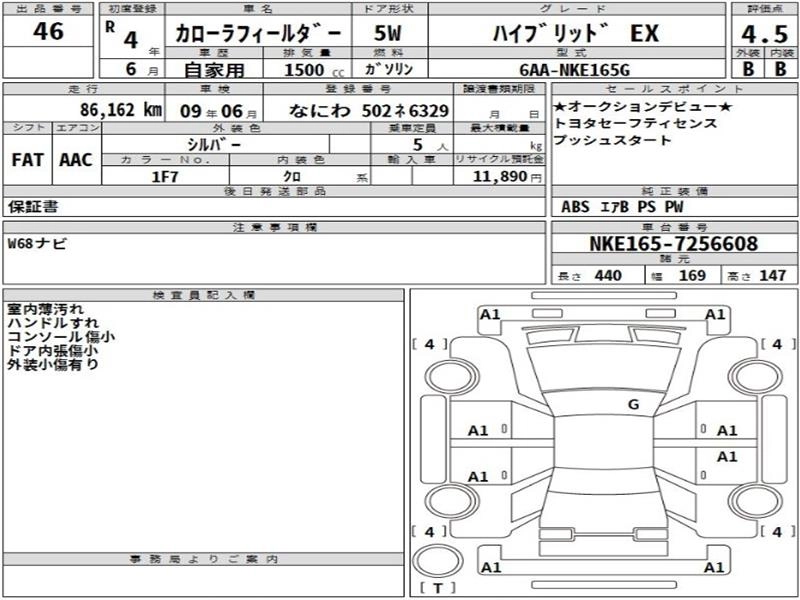Select 評価点 header
This screenshot has width=800, height=600.
tap(764, 9)
